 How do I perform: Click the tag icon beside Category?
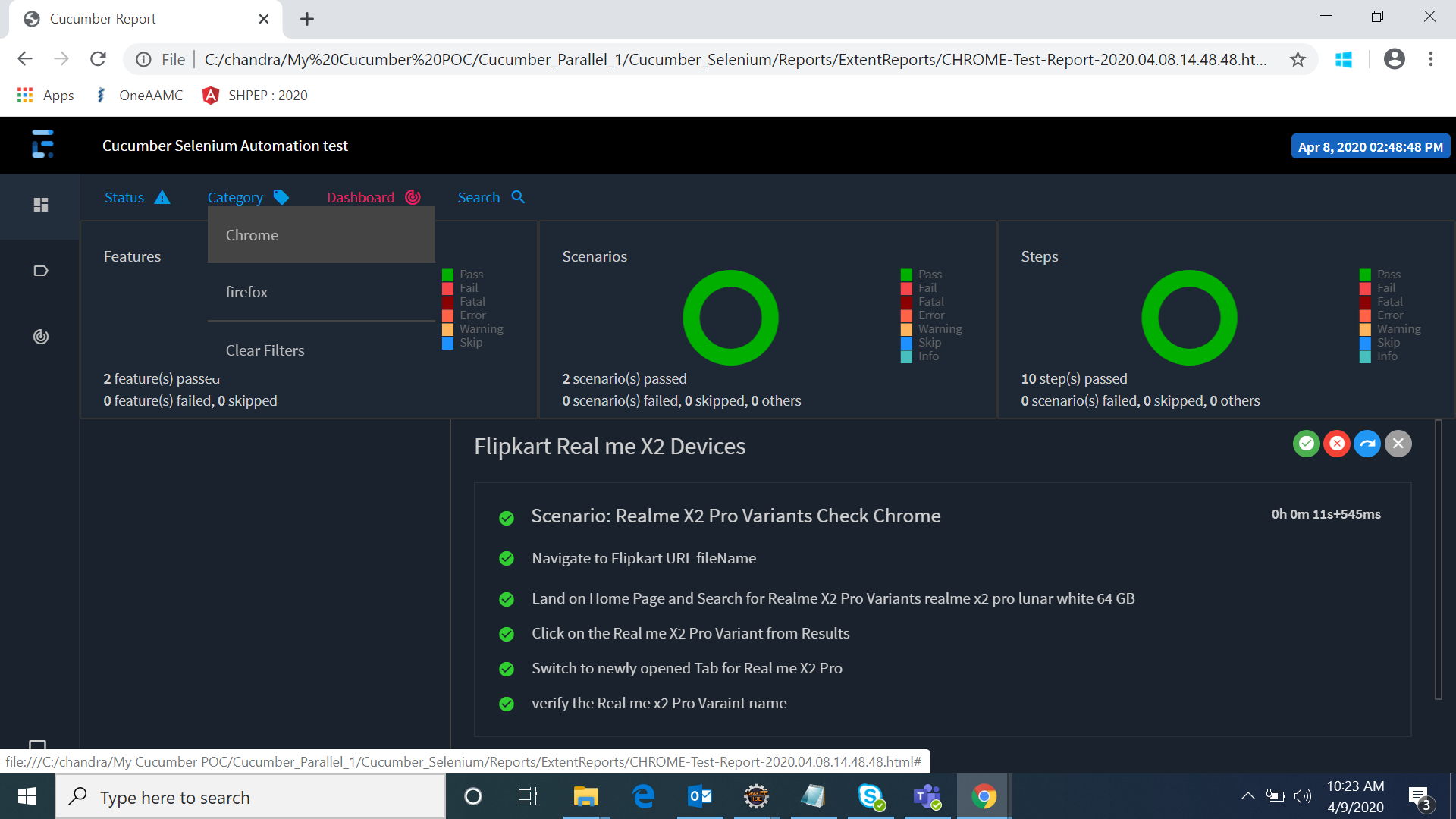[281, 197]
